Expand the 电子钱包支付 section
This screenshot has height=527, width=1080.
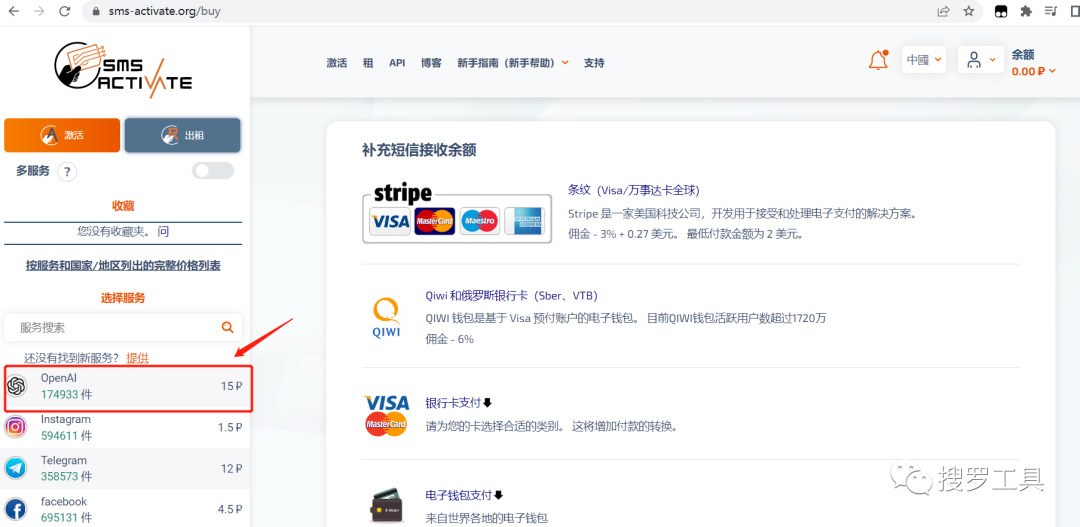pyautogui.click(x=465, y=495)
